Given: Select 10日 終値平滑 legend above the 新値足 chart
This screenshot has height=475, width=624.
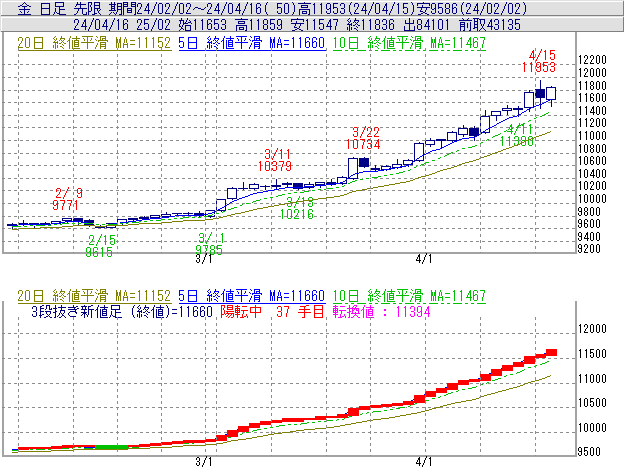Looking at the screenshot, I should tap(409, 296).
